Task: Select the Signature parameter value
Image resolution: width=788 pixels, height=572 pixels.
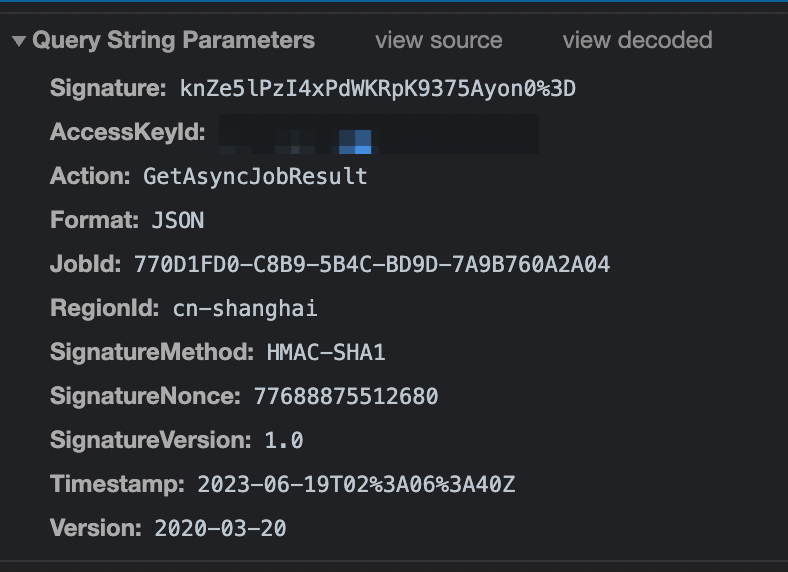Action: point(377,88)
